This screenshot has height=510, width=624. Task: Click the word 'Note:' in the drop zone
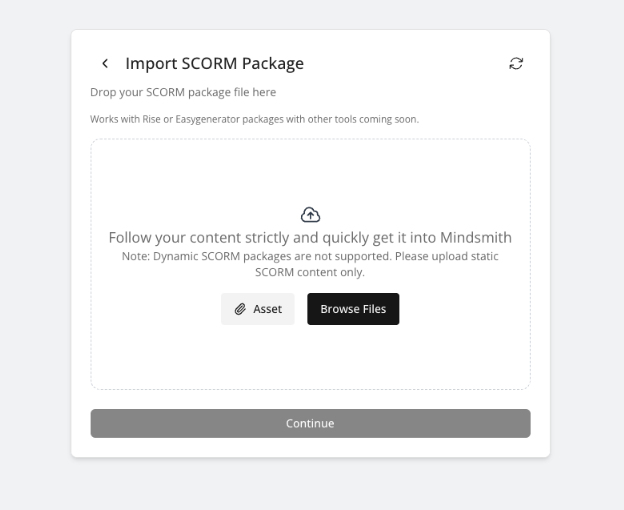tap(136, 257)
